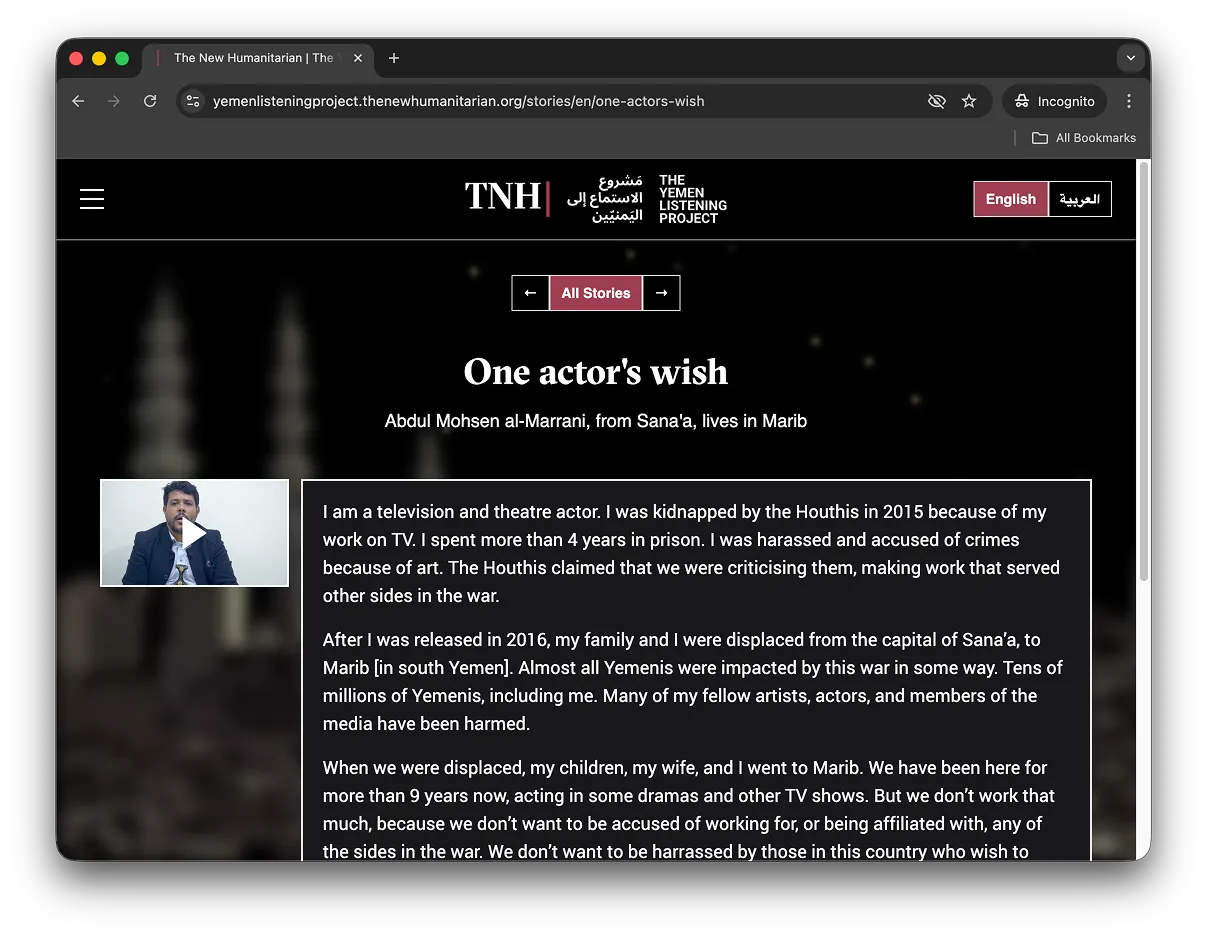Switch language to English
The width and height of the screenshot is (1207, 935).
pyautogui.click(x=1010, y=199)
